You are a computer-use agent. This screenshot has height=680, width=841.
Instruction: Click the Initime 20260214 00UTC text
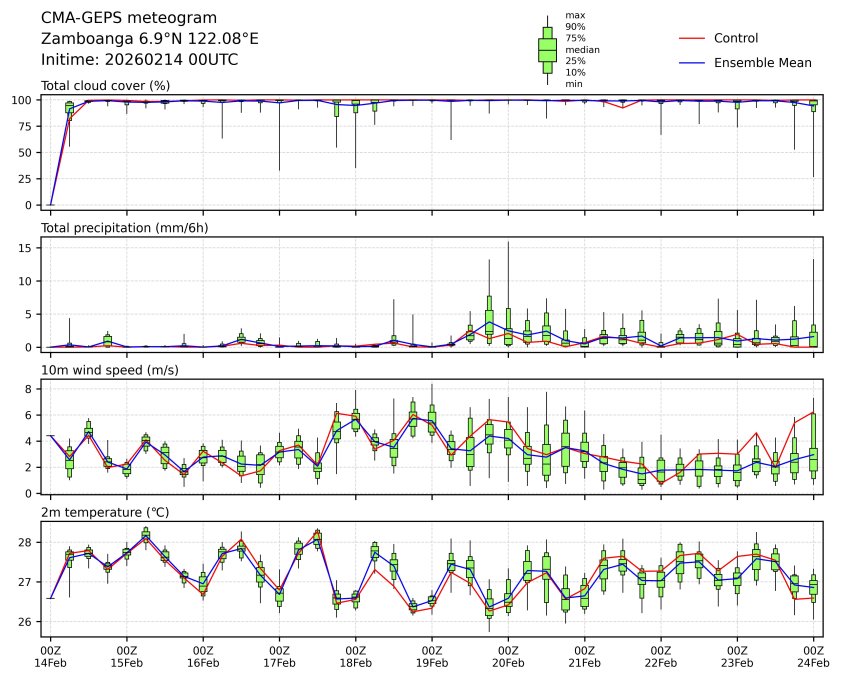[139, 60]
